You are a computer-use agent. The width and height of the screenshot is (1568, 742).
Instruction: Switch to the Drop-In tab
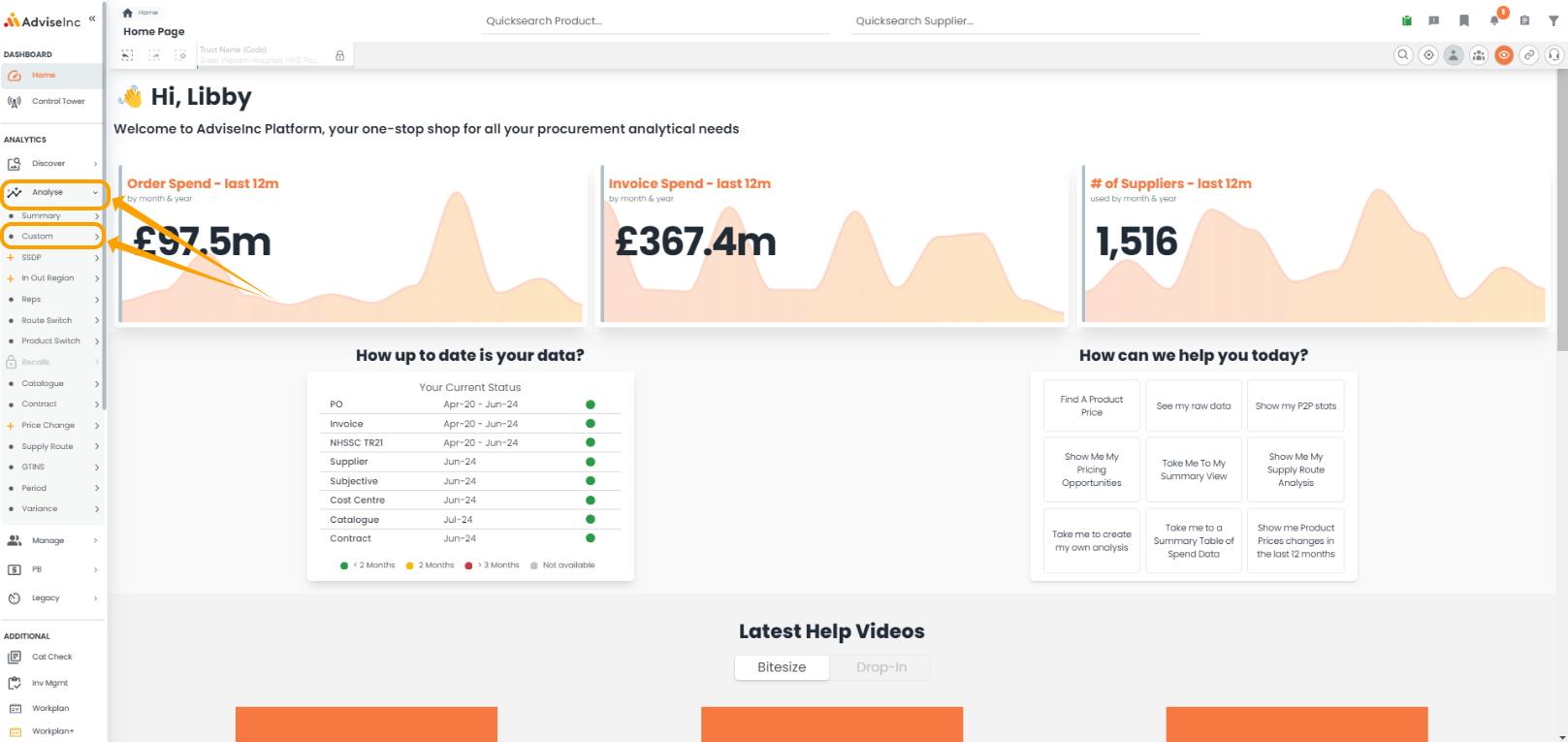tap(881, 667)
